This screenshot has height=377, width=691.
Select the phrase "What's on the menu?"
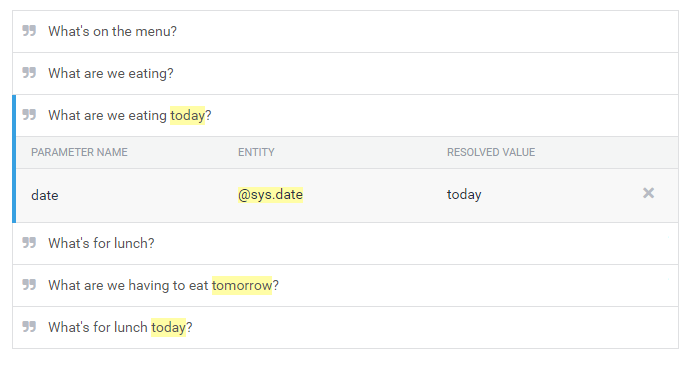tap(112, 31)
